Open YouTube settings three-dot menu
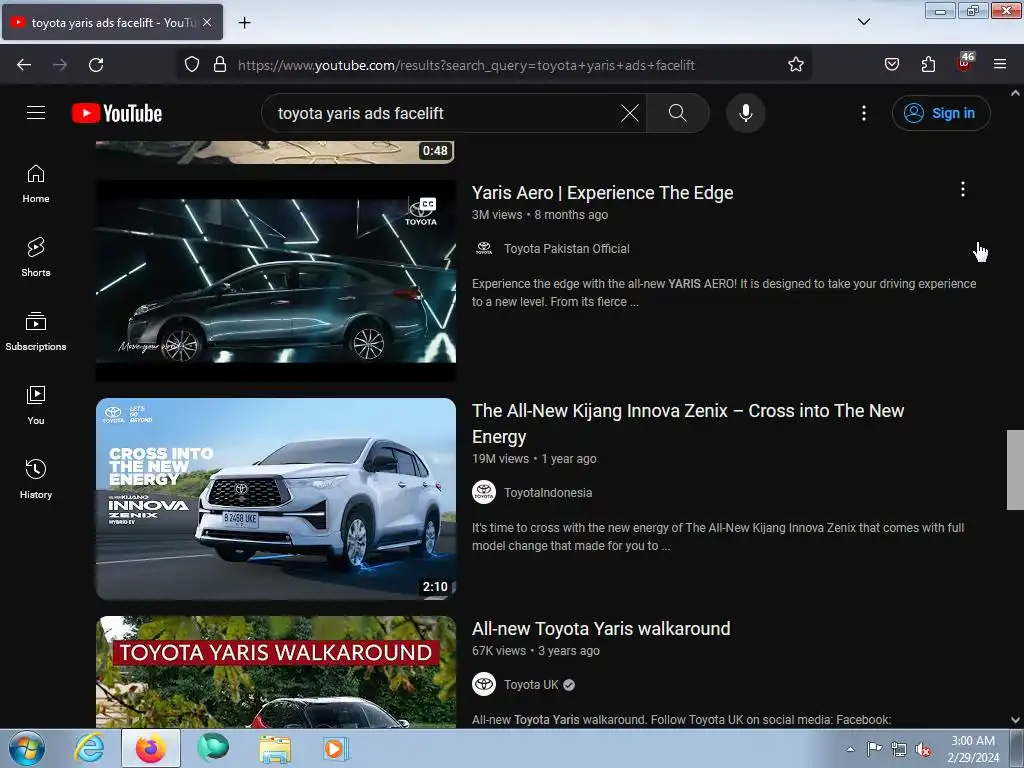 (863, 113)
